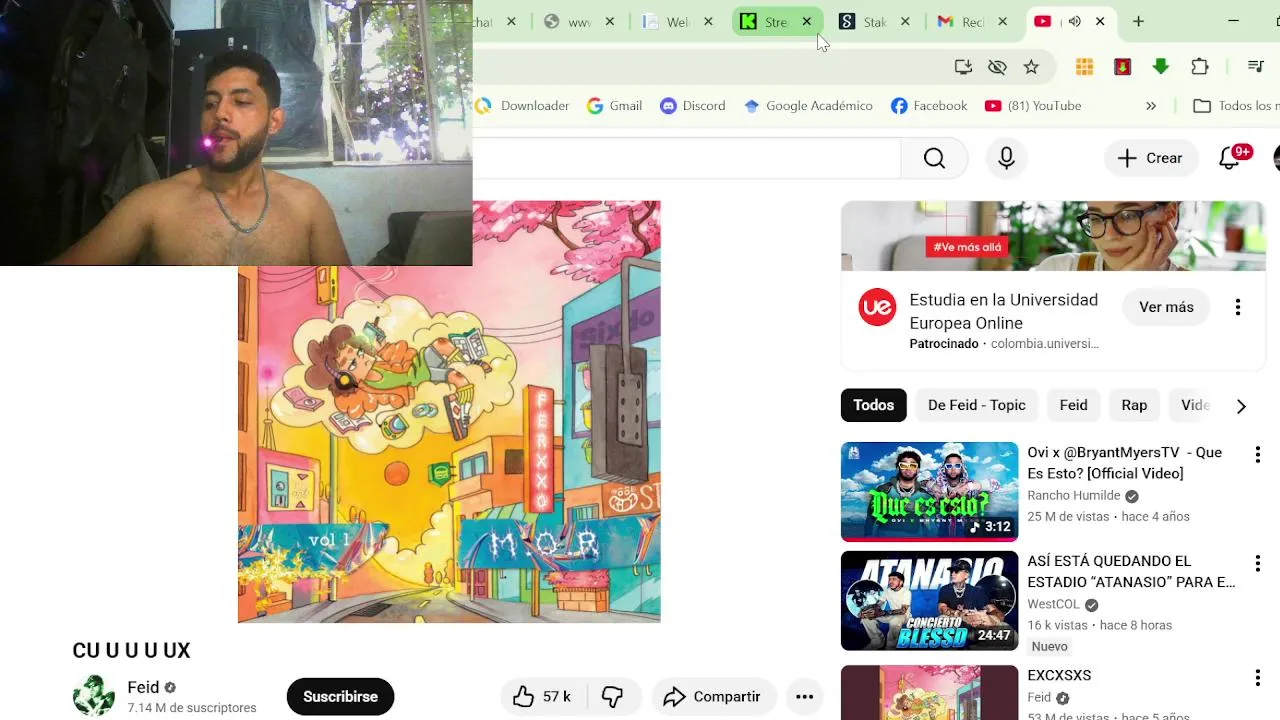Mute the YouTube tab via speaker icon
The width and height of the screenshot is (1280, 720).
point(1074,21)
